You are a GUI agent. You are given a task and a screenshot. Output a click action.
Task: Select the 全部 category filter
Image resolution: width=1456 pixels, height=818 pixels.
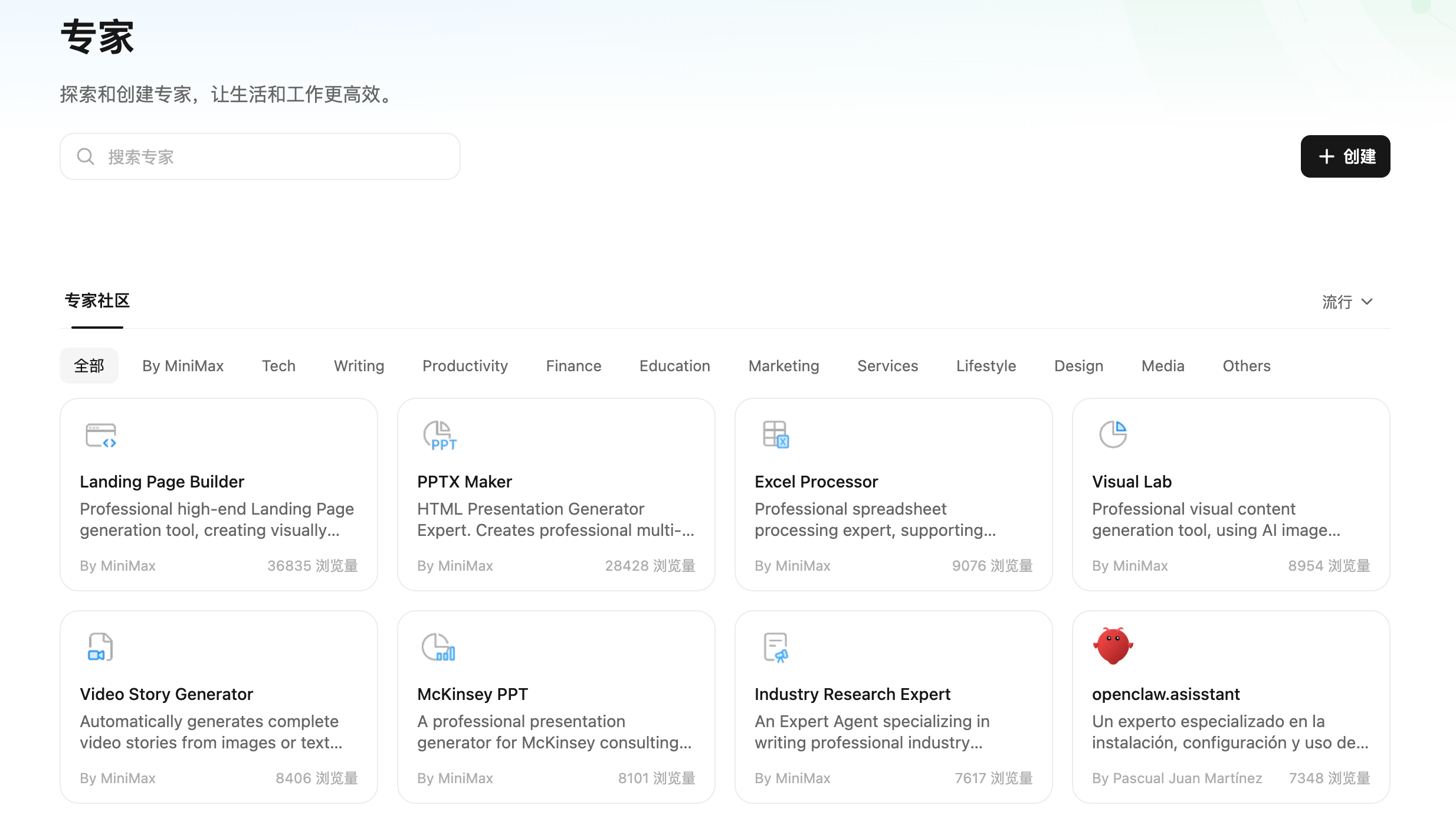pos(89,366)
